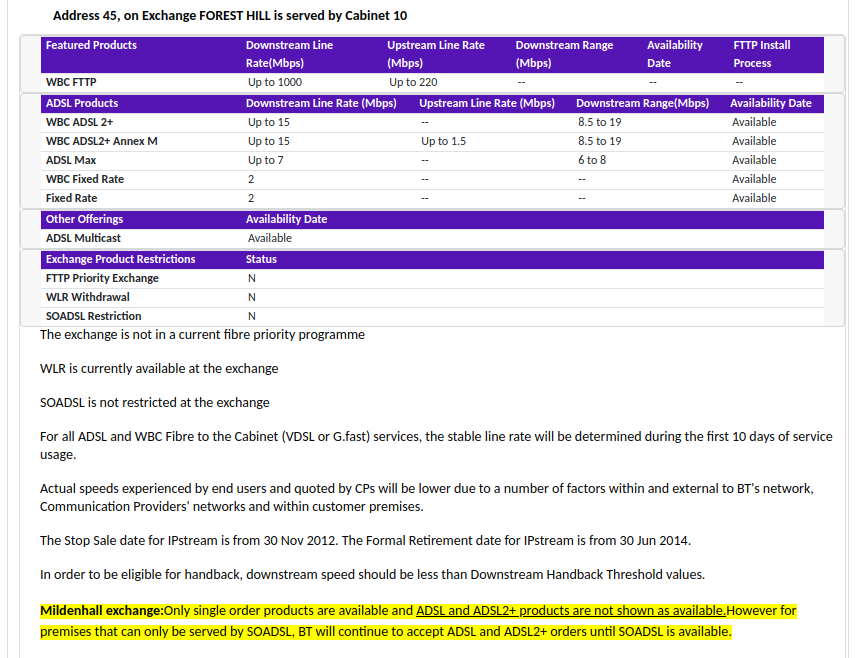
Task: Click the 6 to 8 downstream range cell
Action: point(592,160)
